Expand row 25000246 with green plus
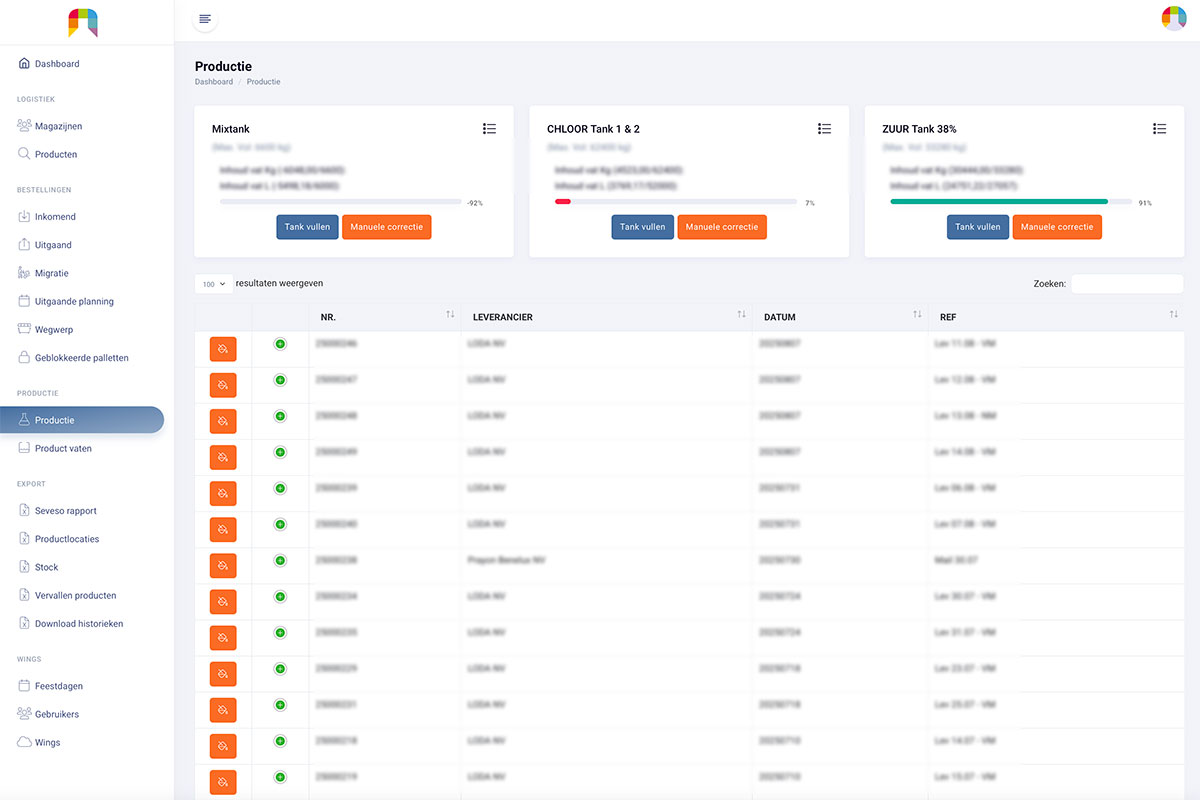This screenshot has width=1200, height=800. coord(280,344)
